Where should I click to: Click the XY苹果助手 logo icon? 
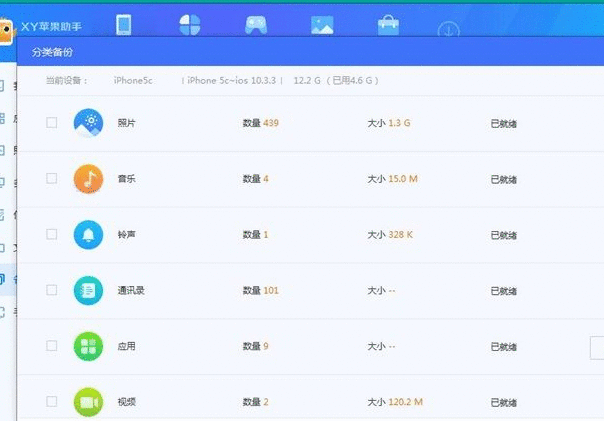[7, 32]
